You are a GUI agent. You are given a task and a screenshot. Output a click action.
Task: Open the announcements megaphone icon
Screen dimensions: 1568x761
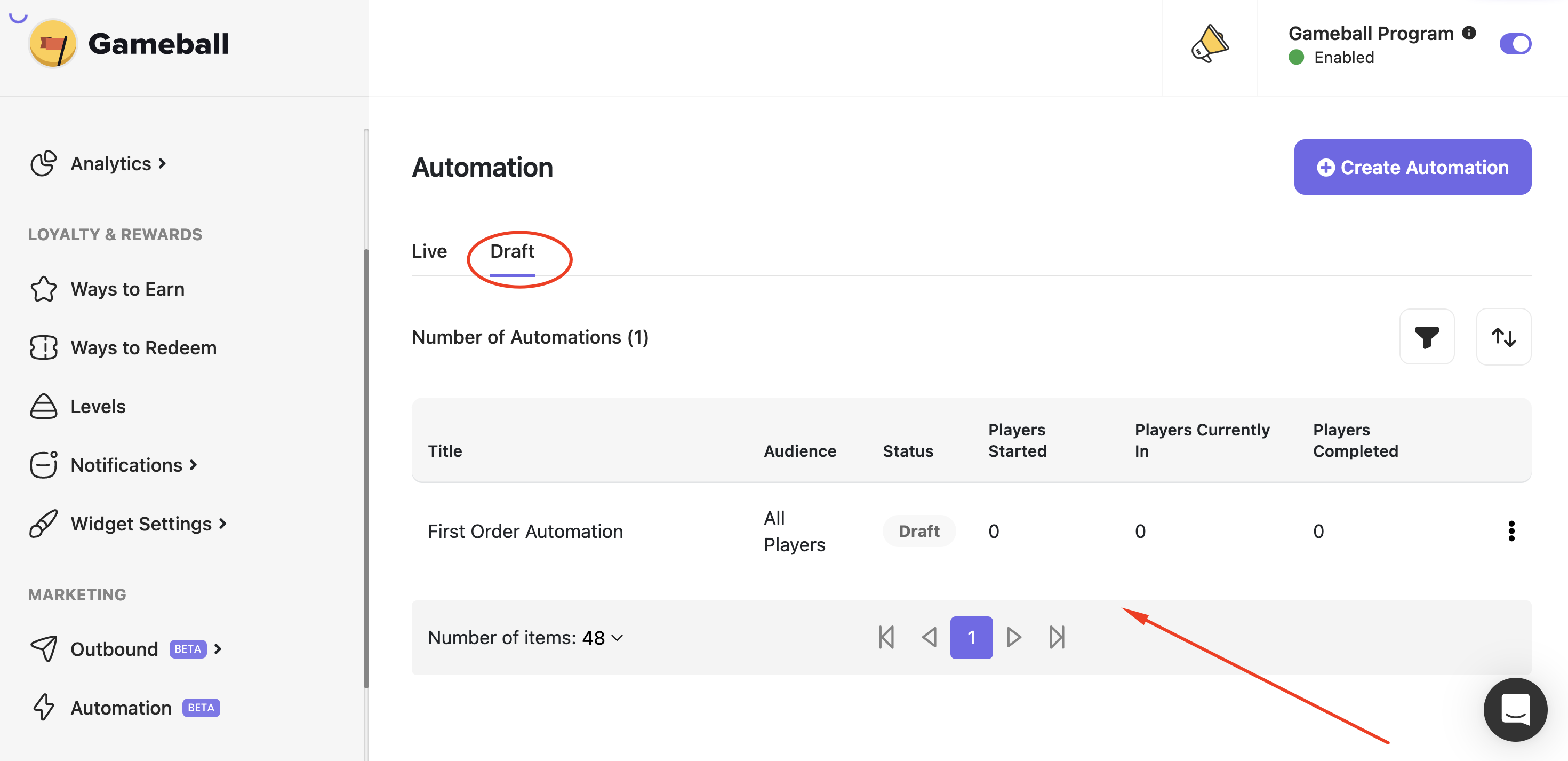tap(1210, 43)
